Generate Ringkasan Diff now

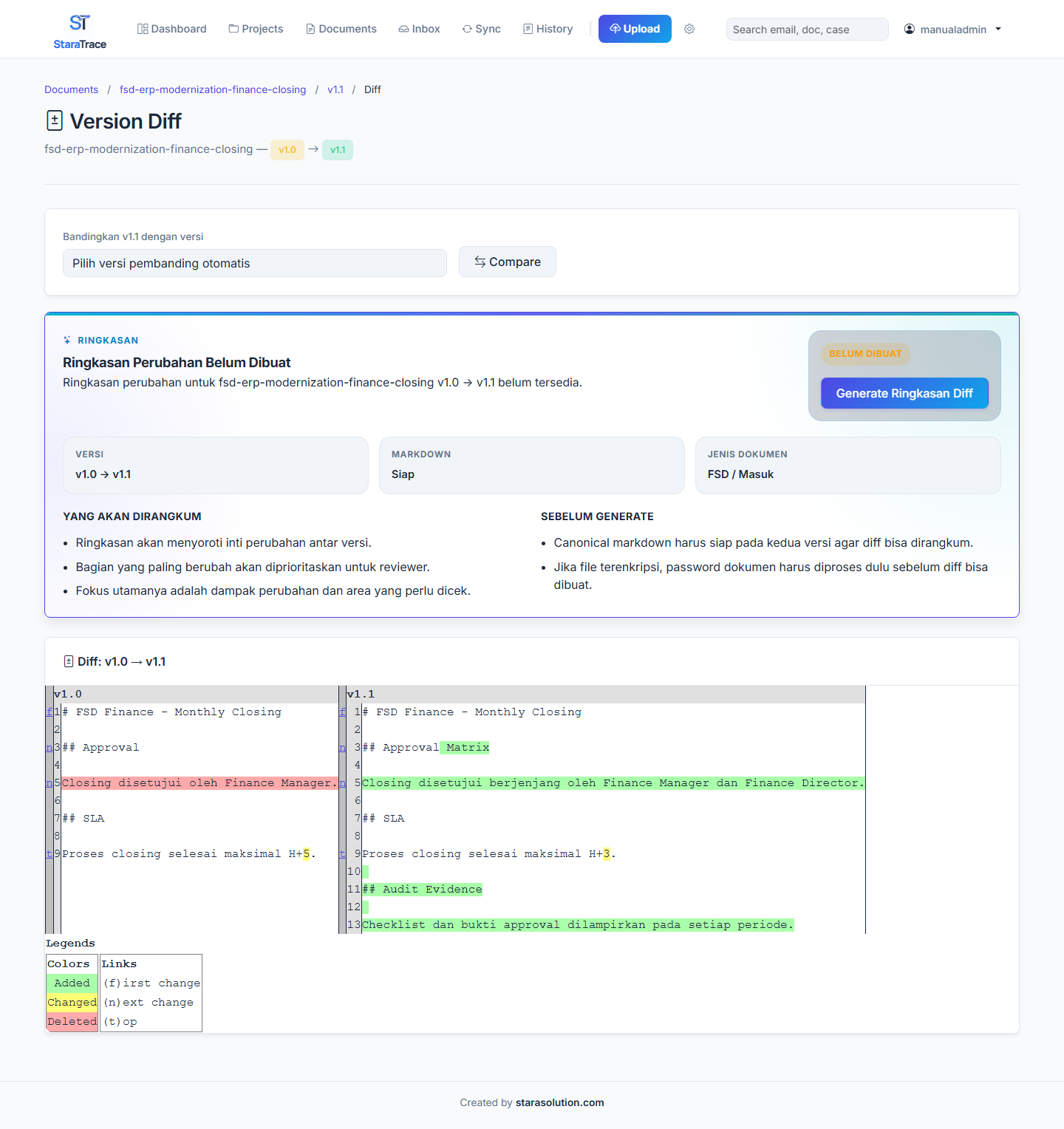[904, 393]
